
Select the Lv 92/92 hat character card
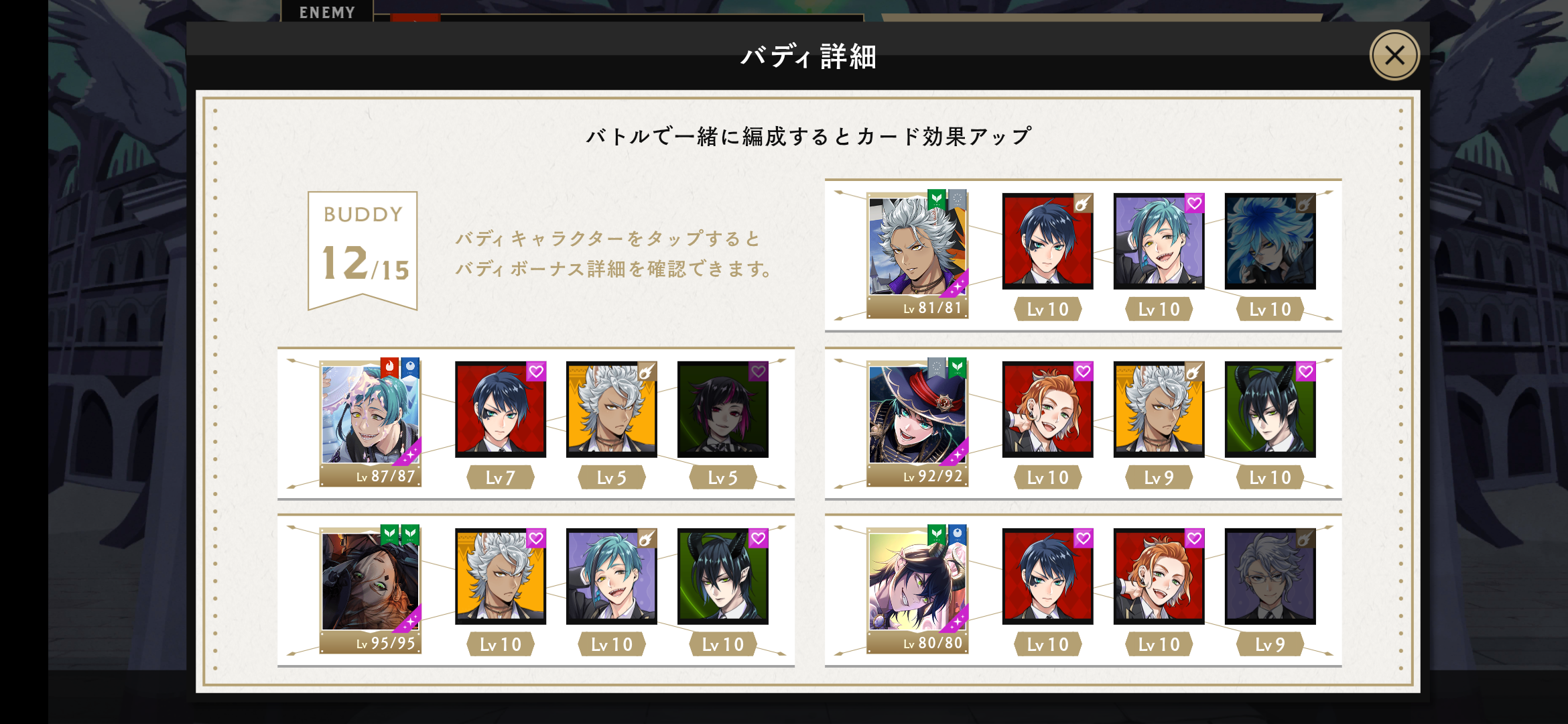[917, 422]
